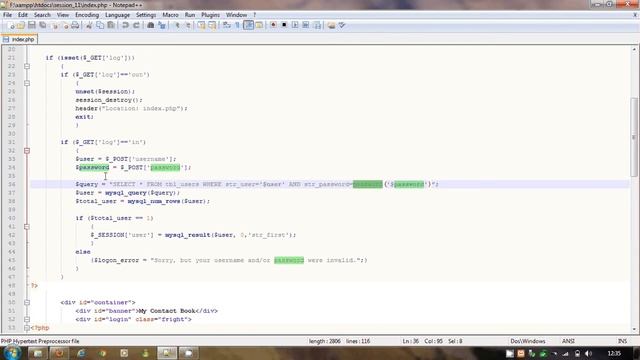This screenshot has width=640, height=360.
Task: Click the Open file toolbar icon
Action: (21, 25)
